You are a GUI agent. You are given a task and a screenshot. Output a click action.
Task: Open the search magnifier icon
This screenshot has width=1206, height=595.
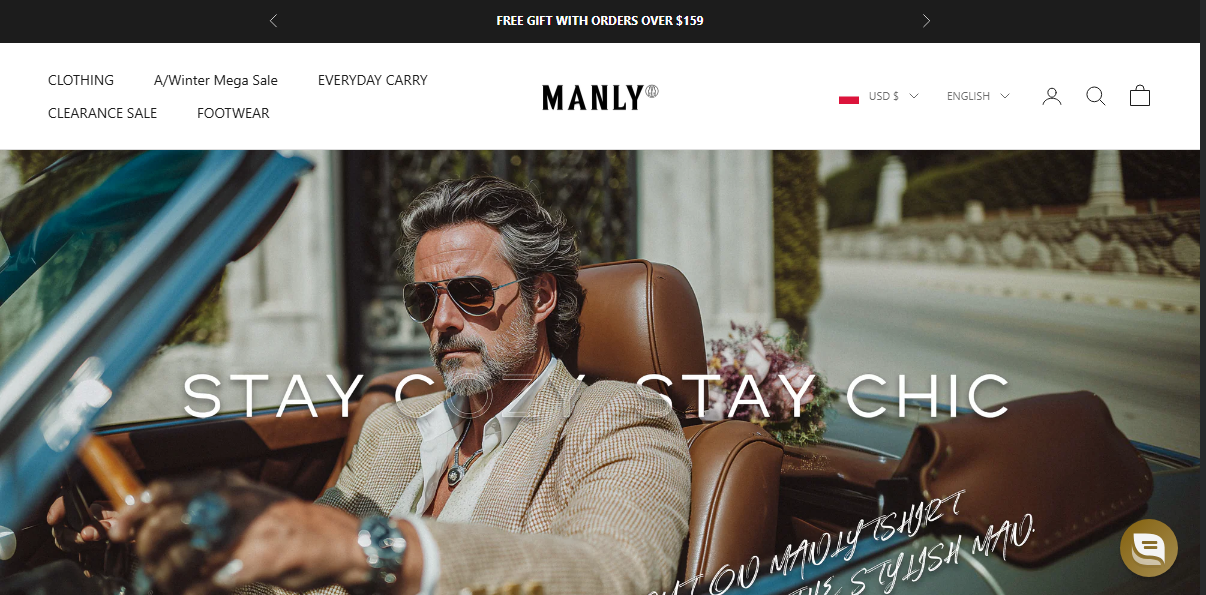[1095, 96]
